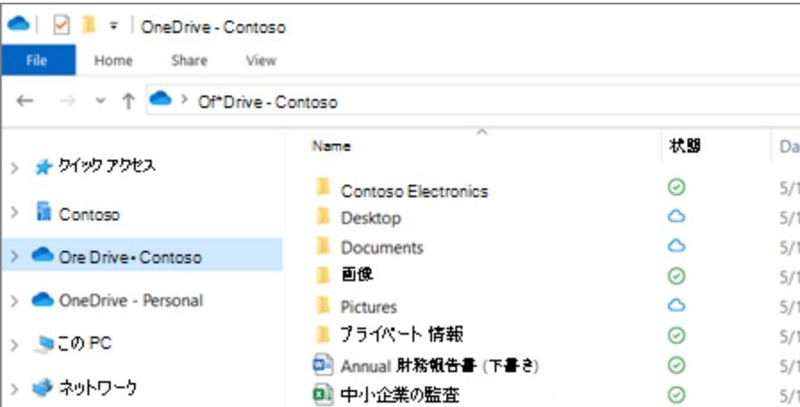Click the OneDrive cloud icon in title bar
Screen dimensions: 800x407
pyautogui.click(x=19, y=24)
